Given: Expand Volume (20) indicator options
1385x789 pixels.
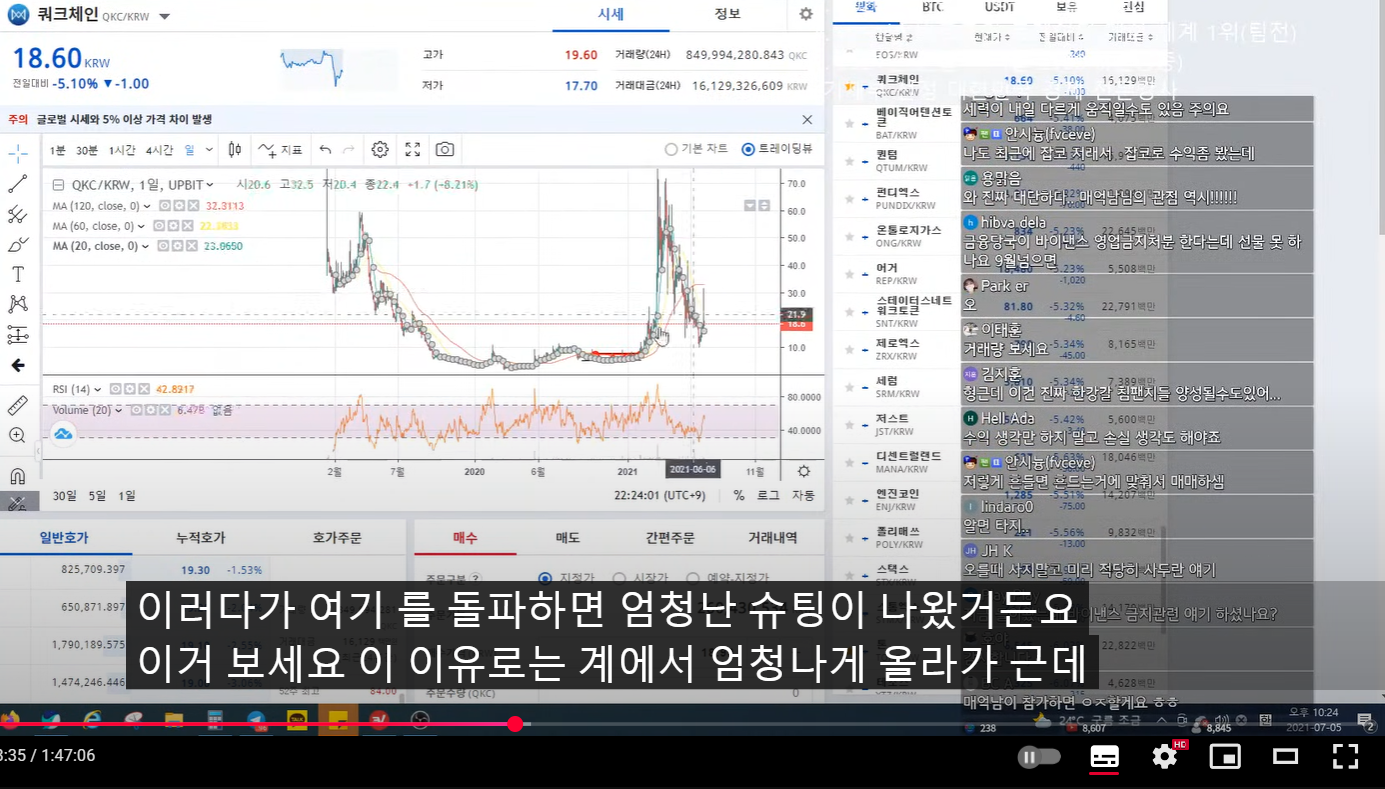Looking at the screenshot, I should point(119,410).
